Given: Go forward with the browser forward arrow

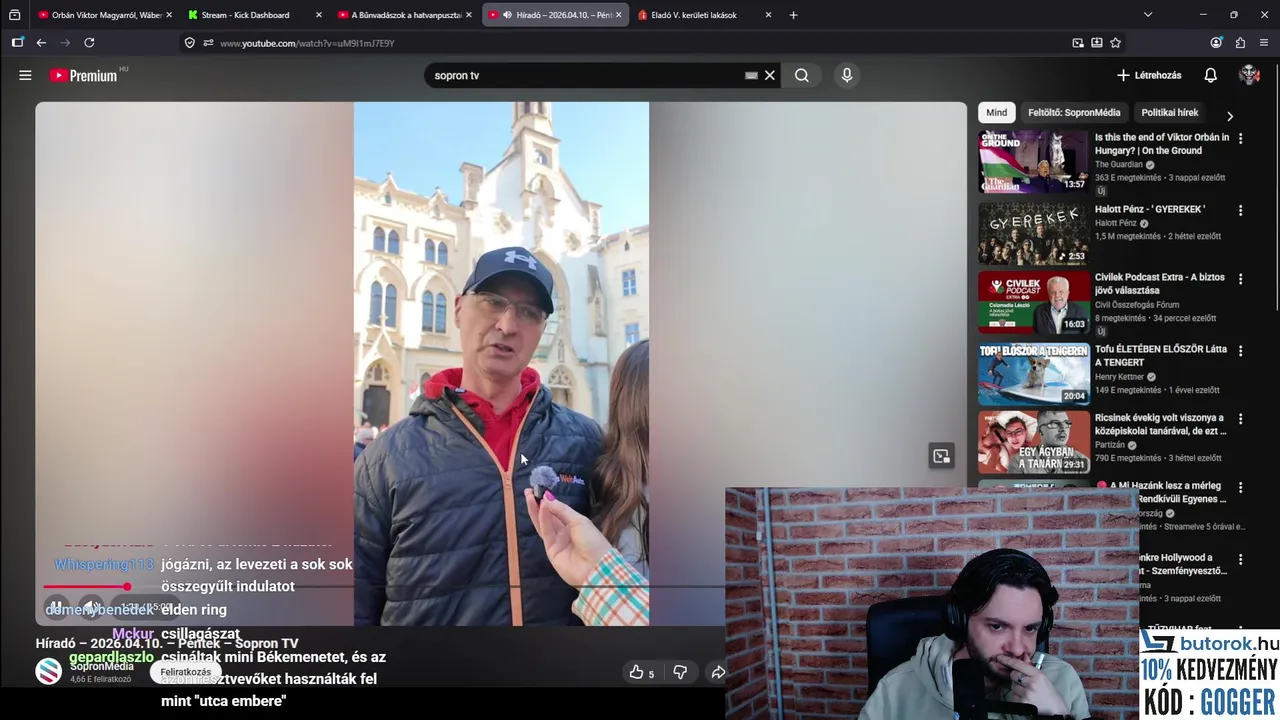Looking at the screenshot, I should 65,43.
